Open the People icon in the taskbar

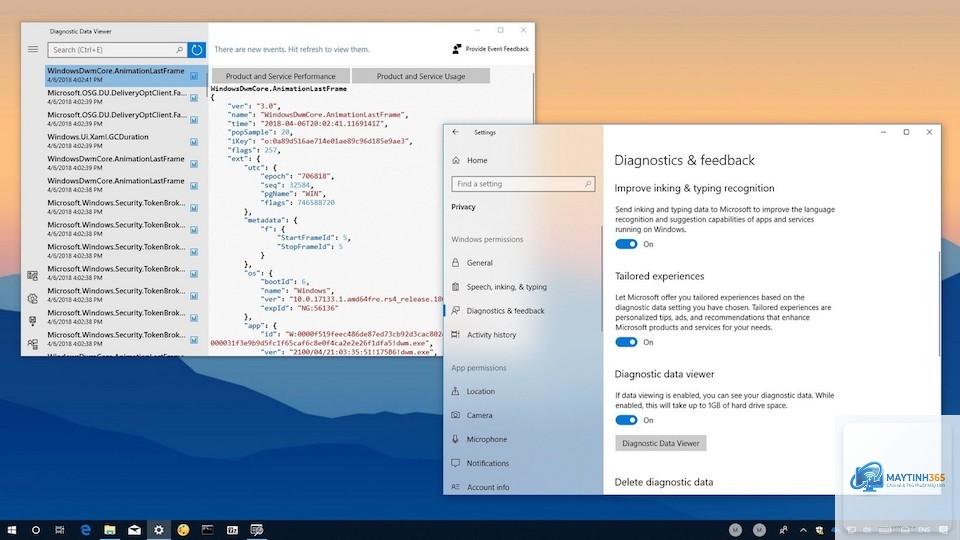(x=783, y=530)
